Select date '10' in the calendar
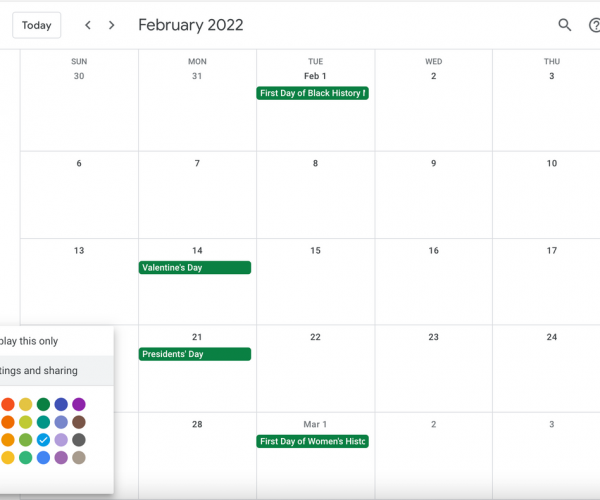This screenshot has height=500, width=600. 552,163
